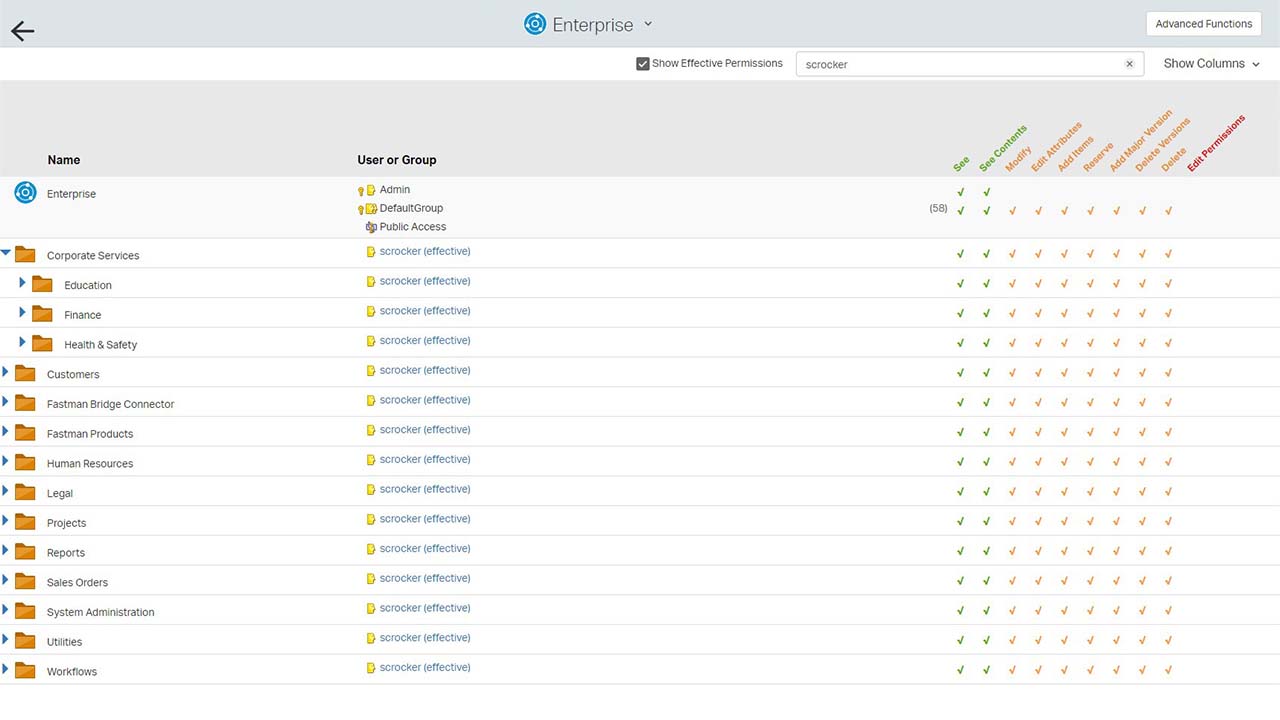Image resolution: width=1280 pixels, height=720 pixels.
Task: Click the Projects folder icon
Action: click(25, 522)
